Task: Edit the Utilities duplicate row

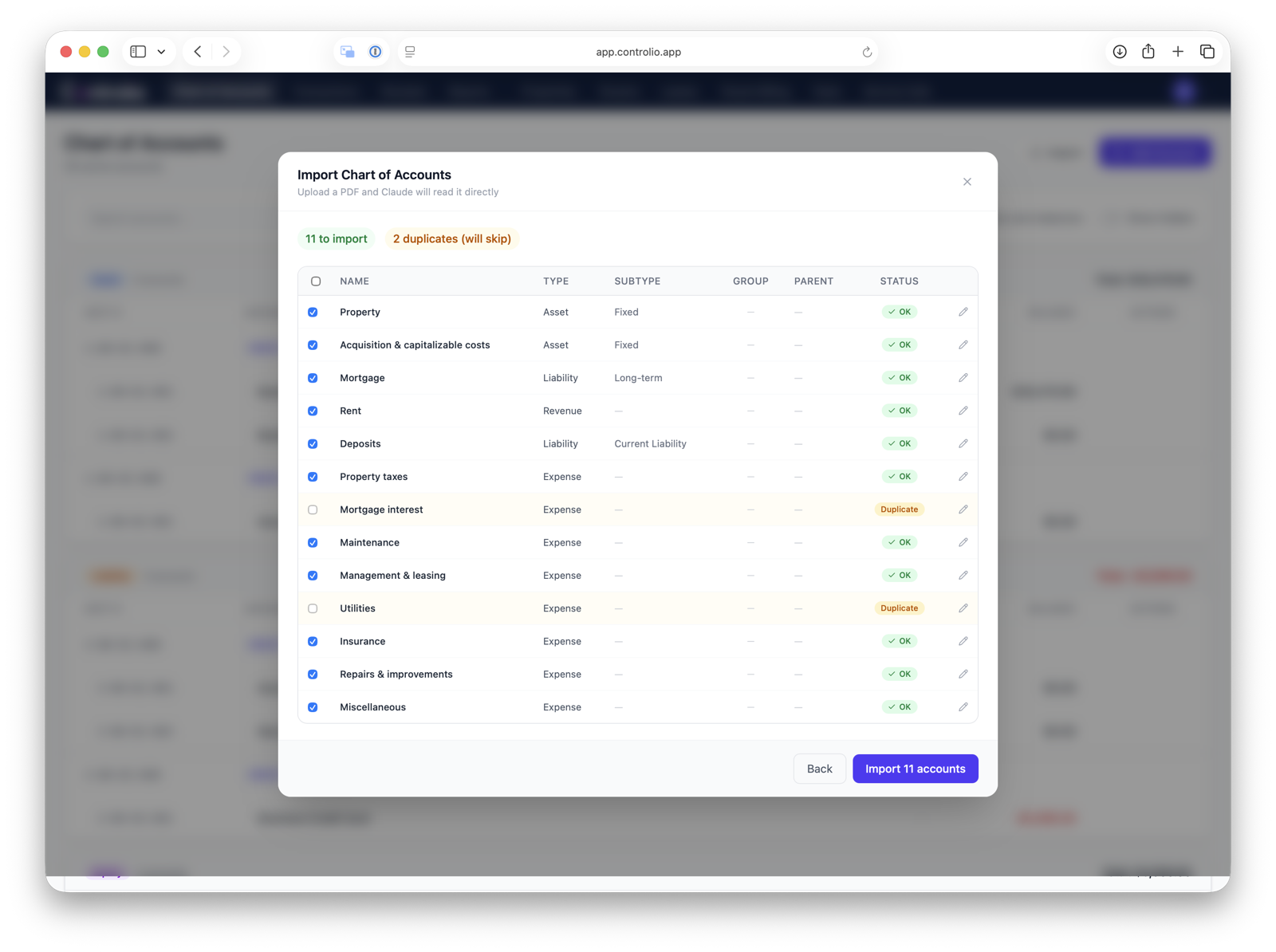Action: pos(963,608)
